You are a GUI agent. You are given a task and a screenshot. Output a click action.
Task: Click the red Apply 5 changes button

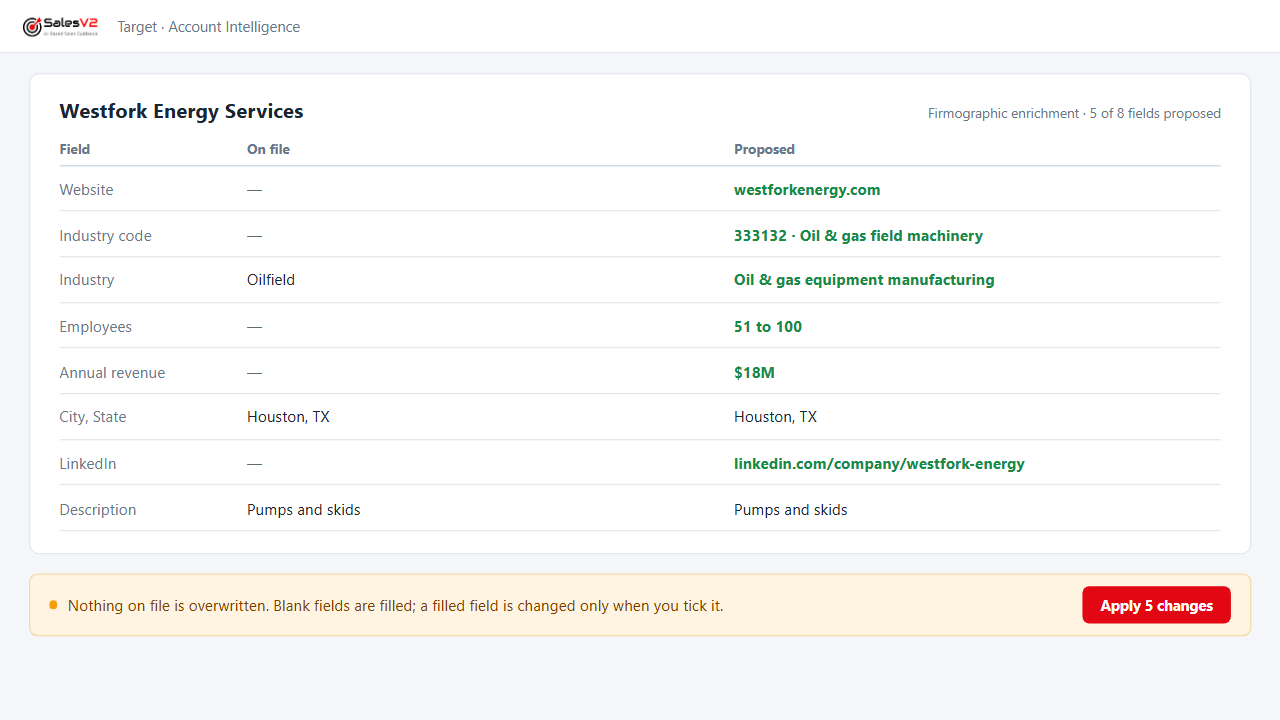tap(1156, 605)
